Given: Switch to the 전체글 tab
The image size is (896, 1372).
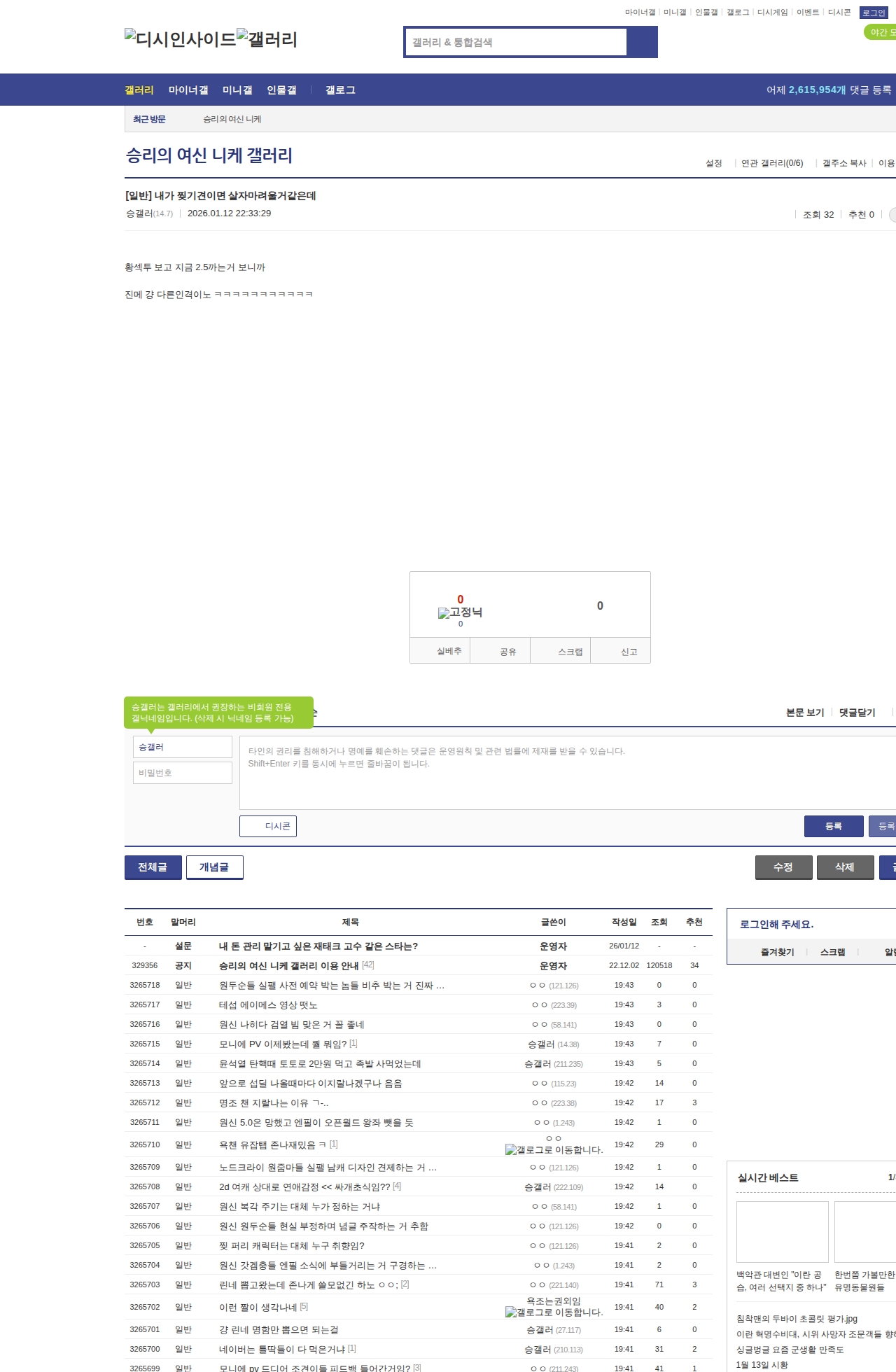Looking at the screenshot, I should 153,867.
